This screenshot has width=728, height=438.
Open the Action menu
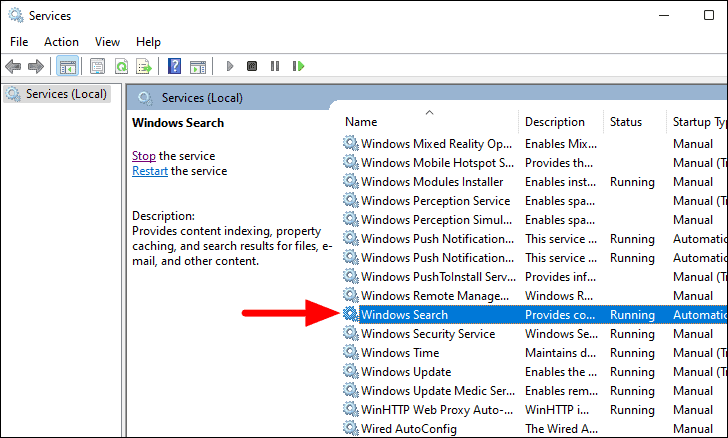61,42
